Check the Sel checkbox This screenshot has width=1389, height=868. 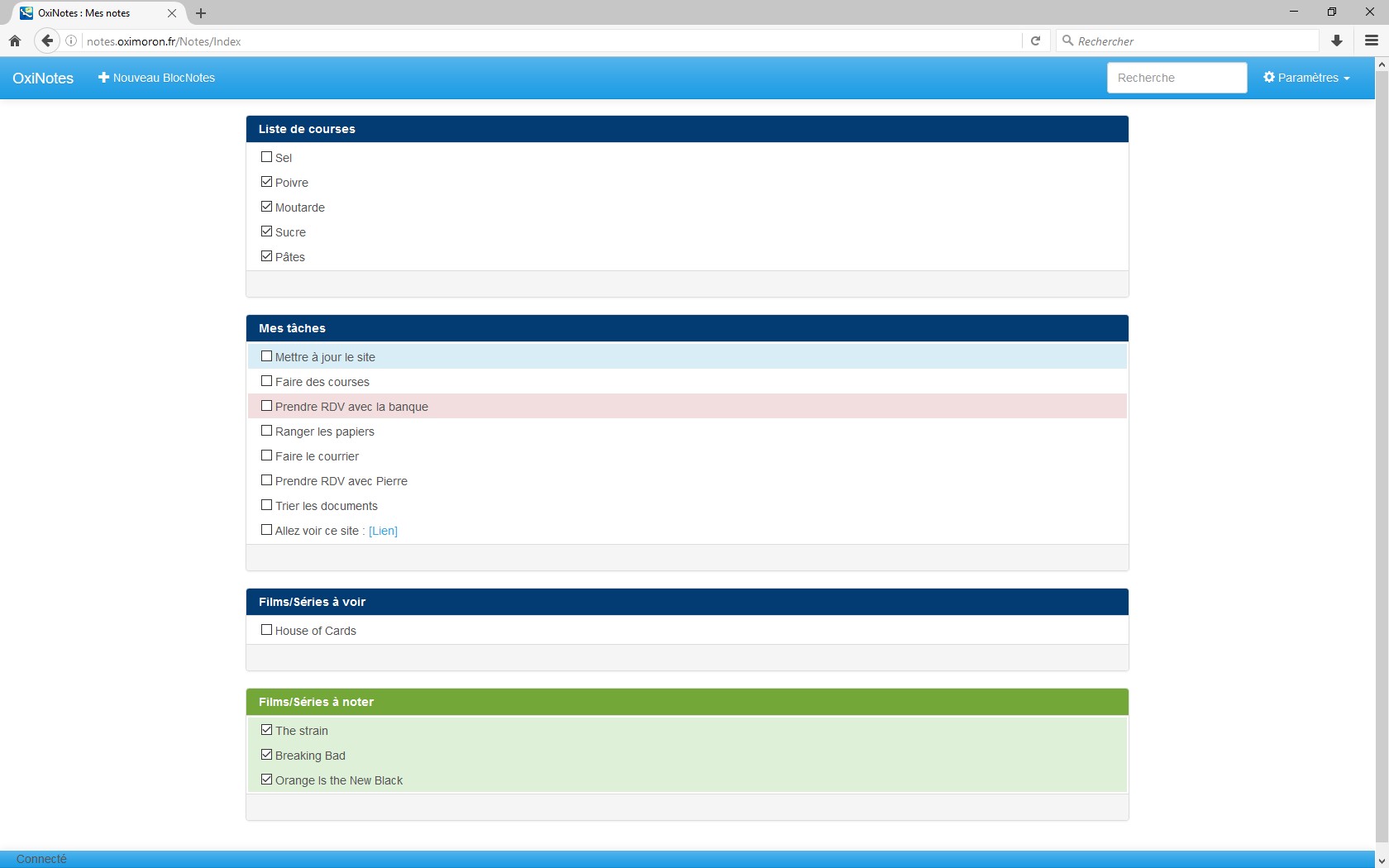pyautogui.click(x=266, y=157)
